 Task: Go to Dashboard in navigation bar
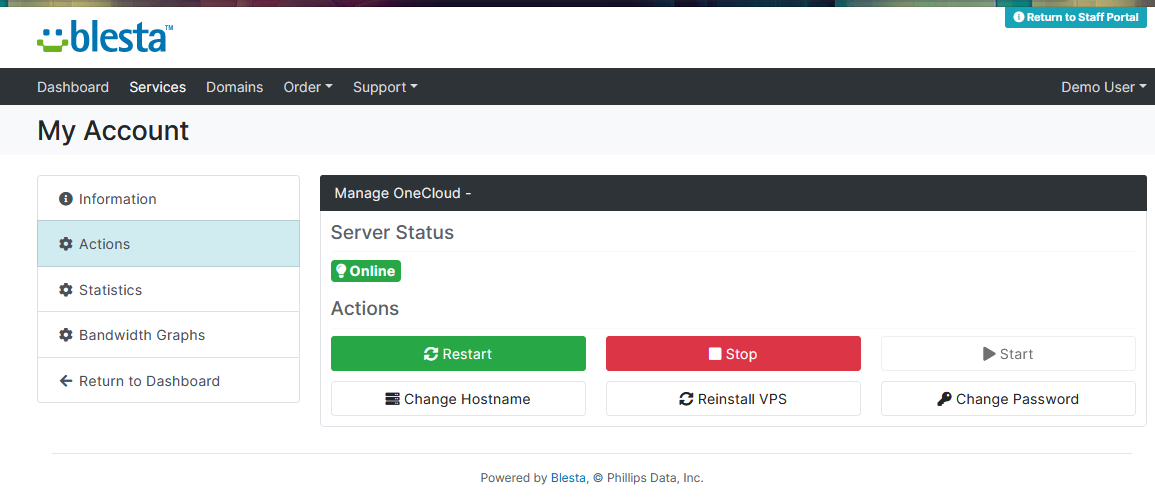point(73,87)
